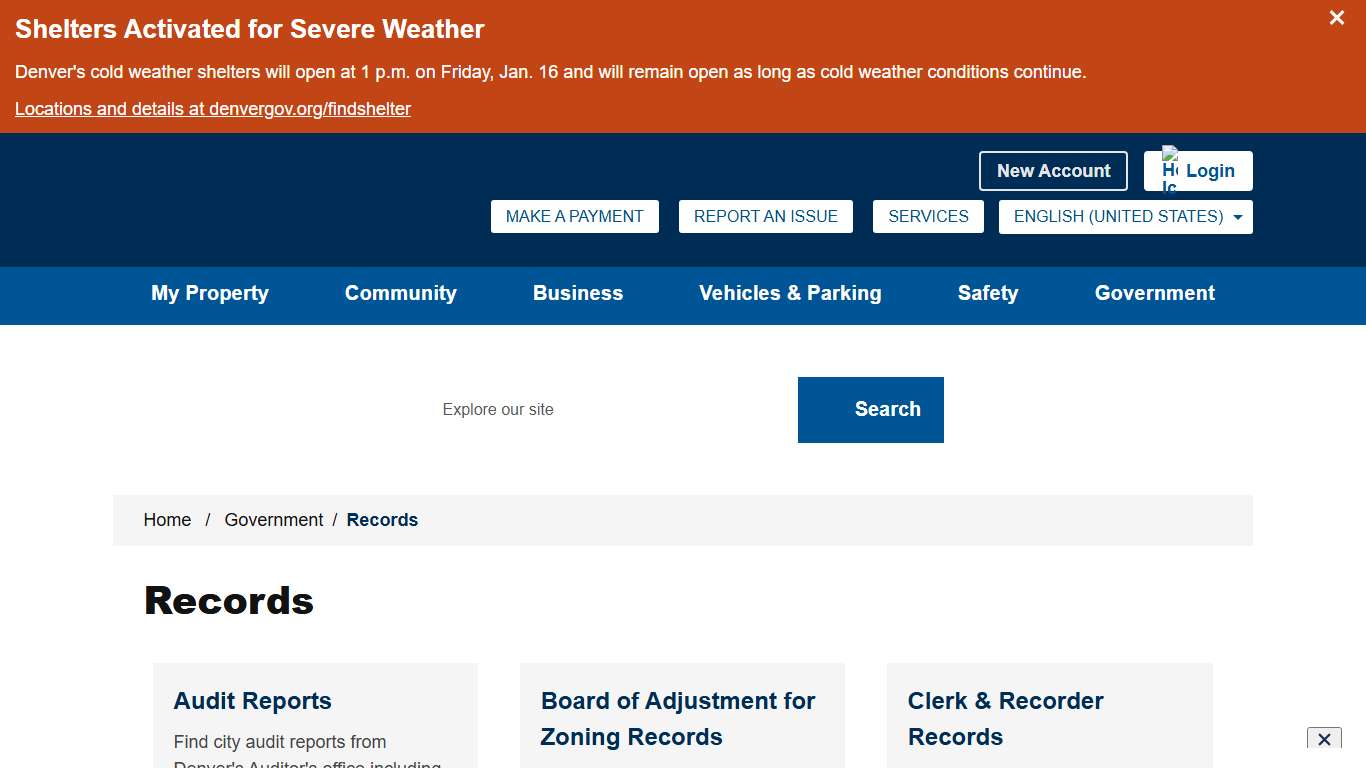Expand the English (United States) language dropdown

(x=1125, y=216)
